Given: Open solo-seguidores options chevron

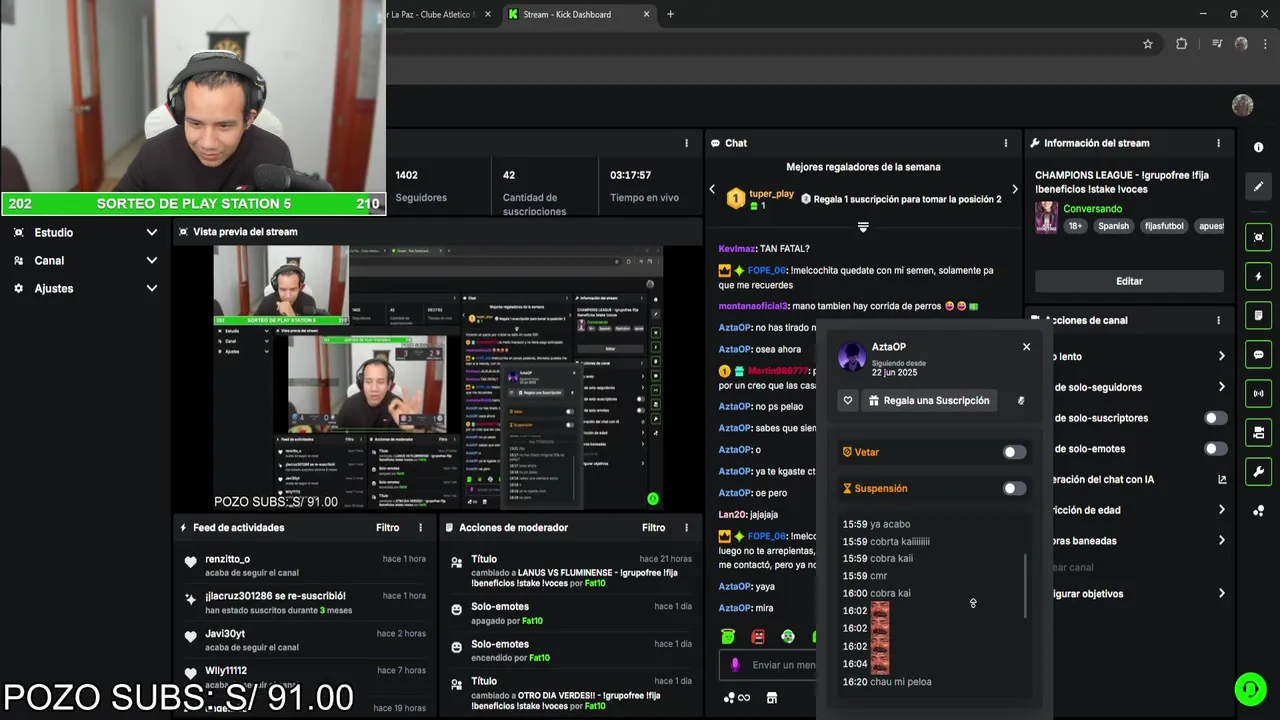Looking at the screenshot, I should click(x=1221, y=387).
